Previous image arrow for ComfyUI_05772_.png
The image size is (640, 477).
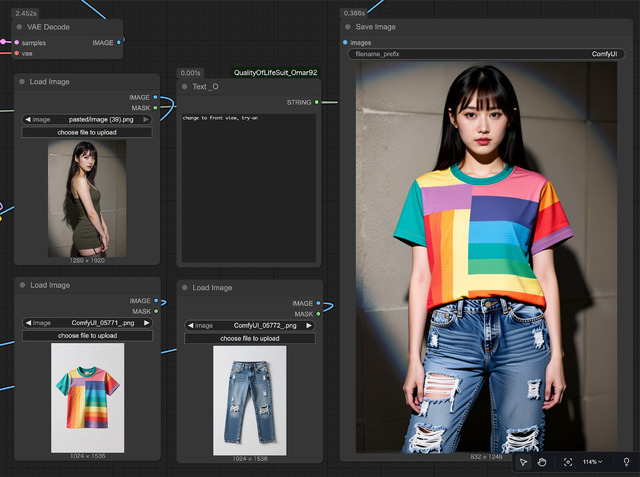pos(190,325)
